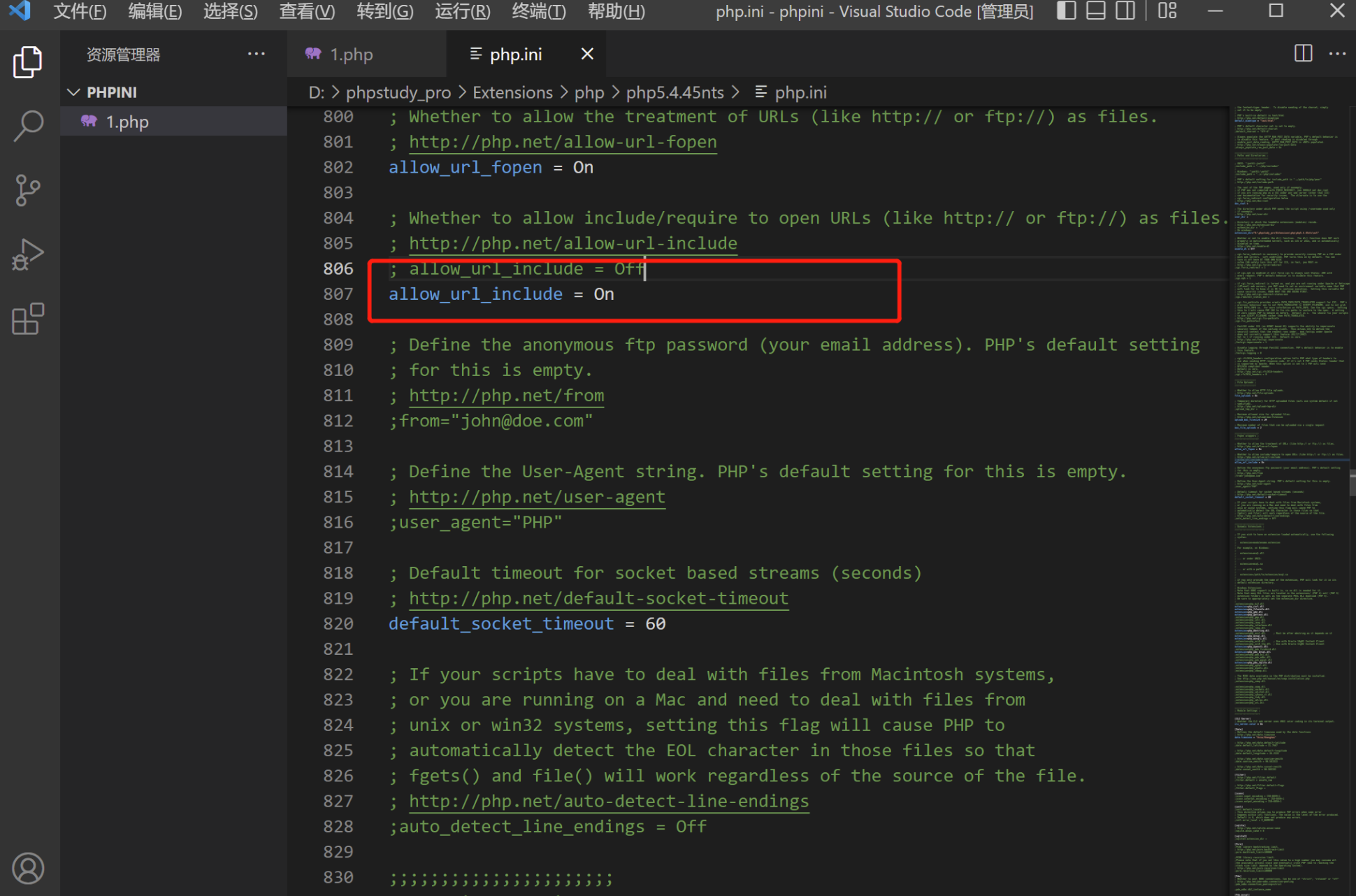Image resolution: width=1356 pixels, height=896 pixels.
Task: Open the Search view in activity bar
Action: pos(28,127)
